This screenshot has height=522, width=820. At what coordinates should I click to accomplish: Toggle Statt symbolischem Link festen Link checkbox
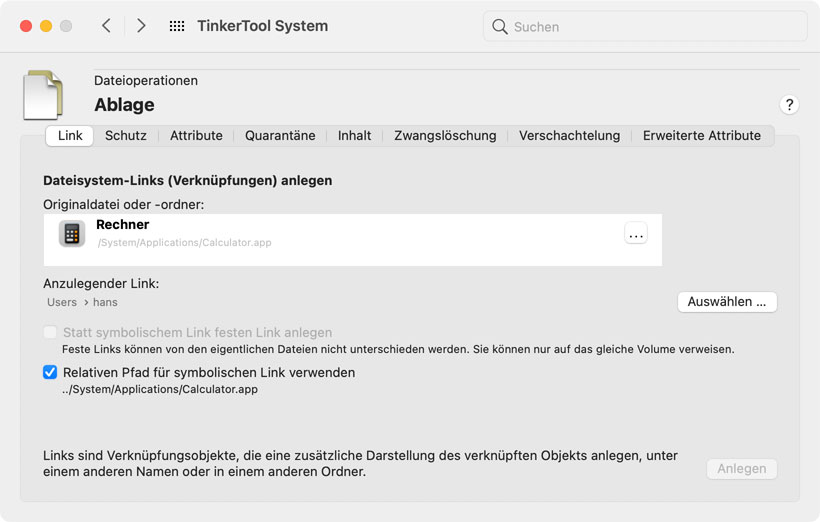50,332
